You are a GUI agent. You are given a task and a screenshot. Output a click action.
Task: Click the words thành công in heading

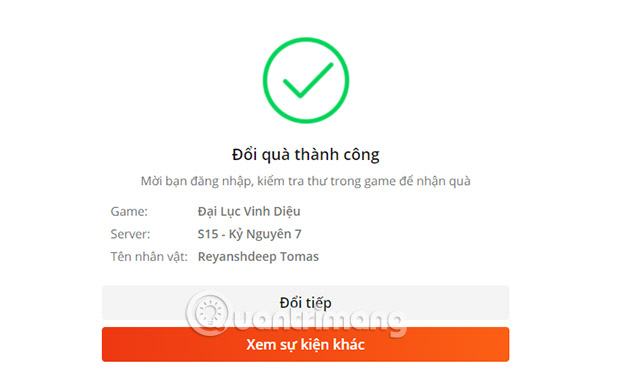click(337, 155)
